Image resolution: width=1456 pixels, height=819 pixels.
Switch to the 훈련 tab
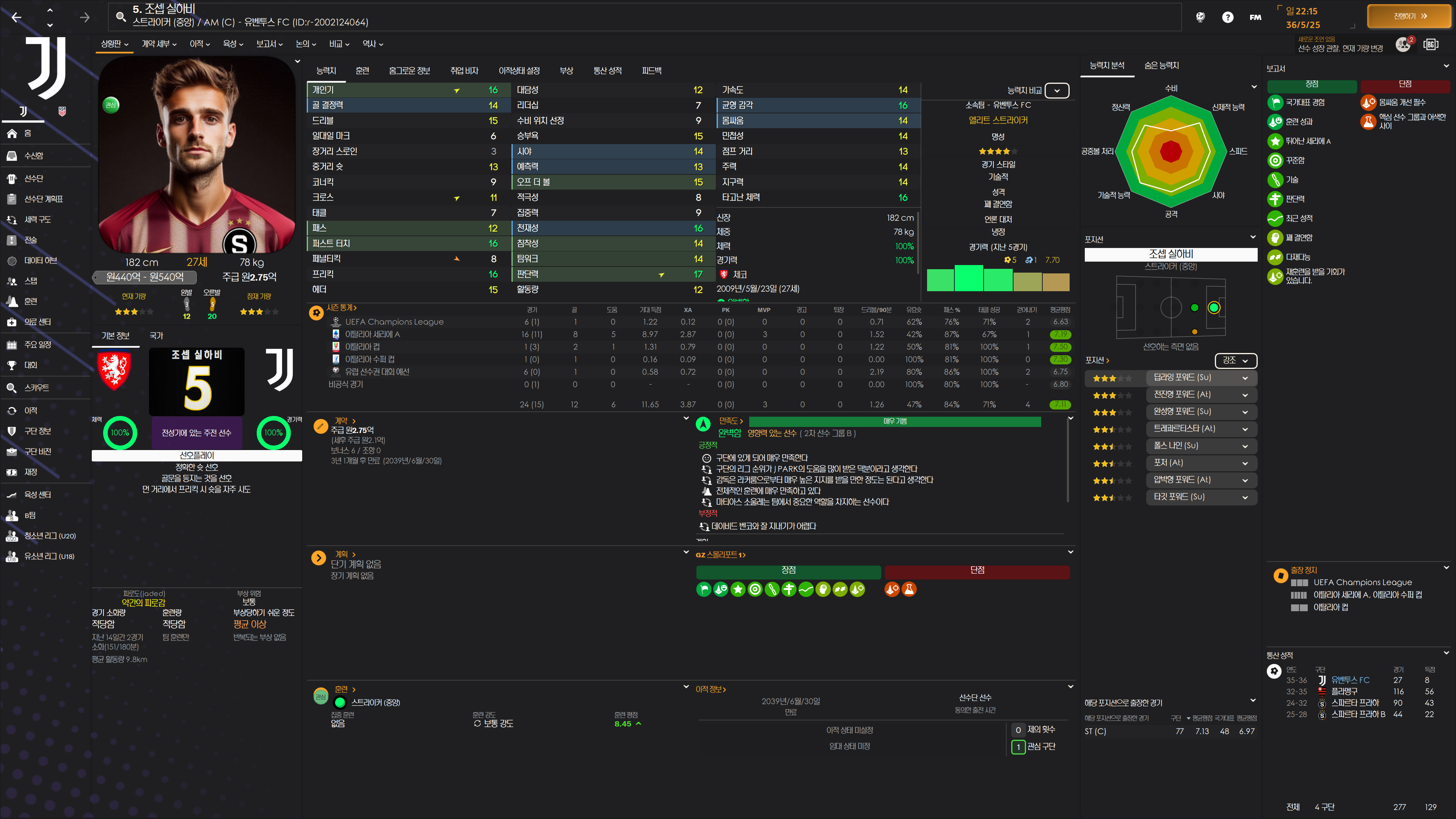click(x=362, y=71)
